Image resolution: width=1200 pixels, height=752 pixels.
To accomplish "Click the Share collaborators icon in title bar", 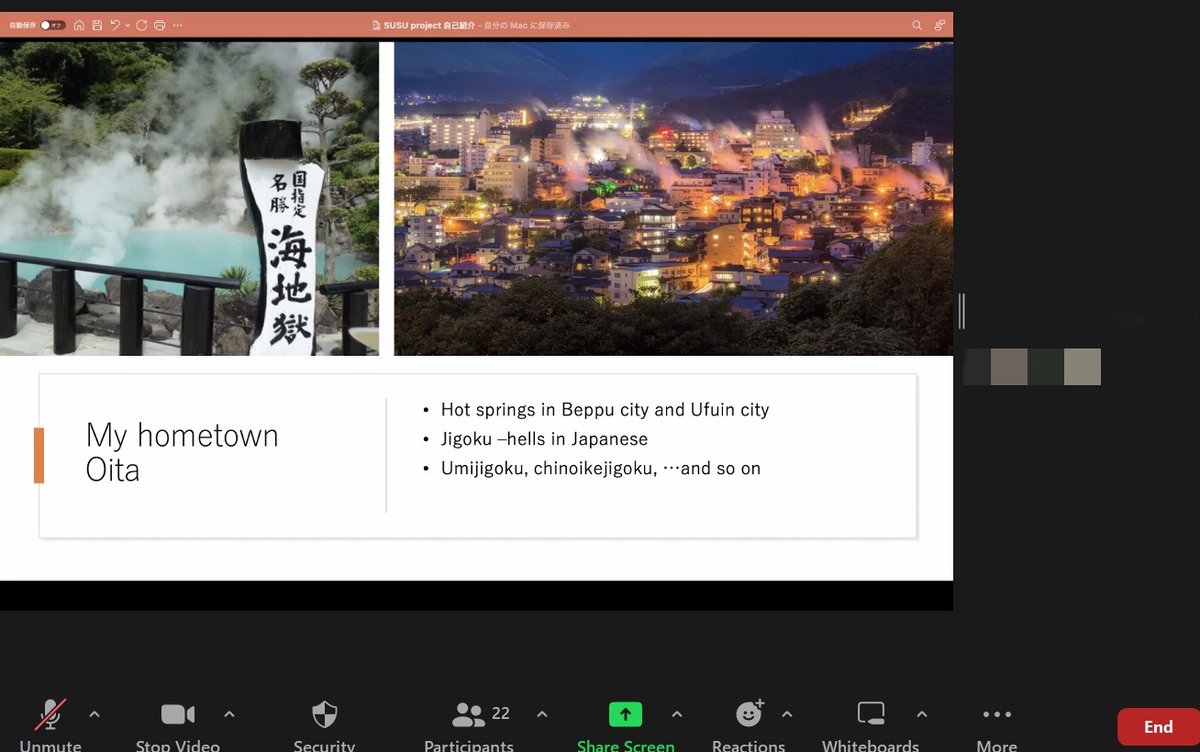I will click(x=940, y=25).
